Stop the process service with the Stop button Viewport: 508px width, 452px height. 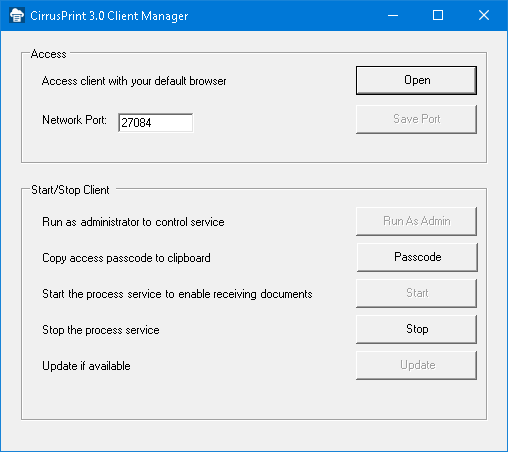click(x=416, y=329)
